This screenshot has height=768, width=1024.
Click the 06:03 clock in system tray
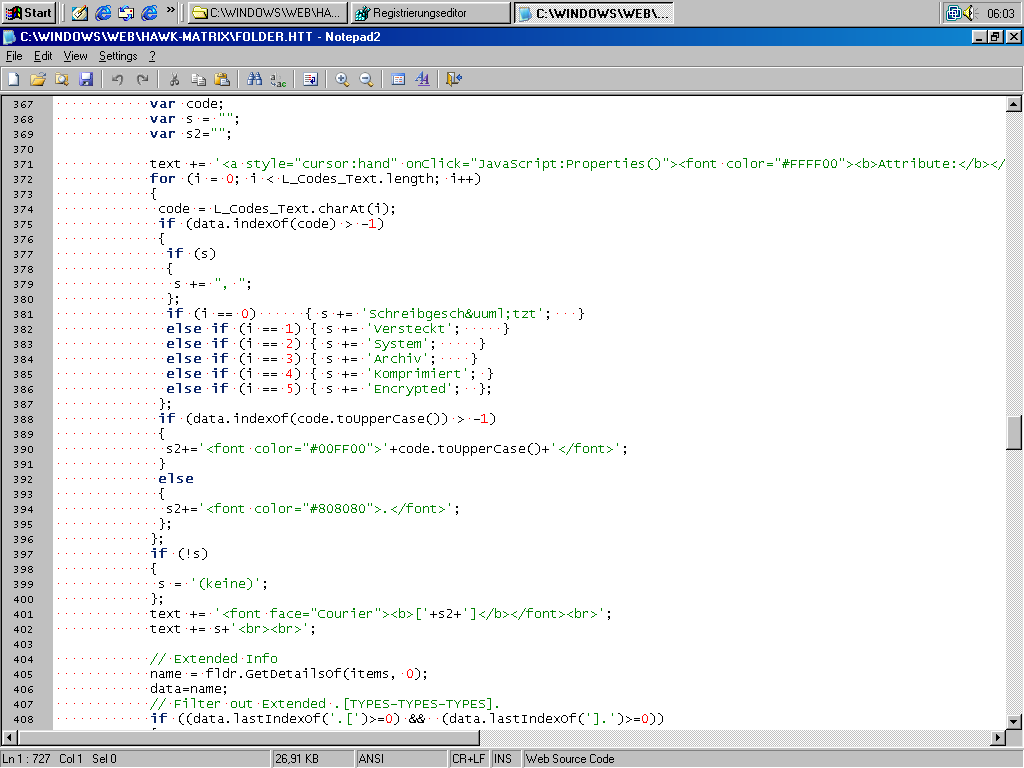tap(1000, 13)
